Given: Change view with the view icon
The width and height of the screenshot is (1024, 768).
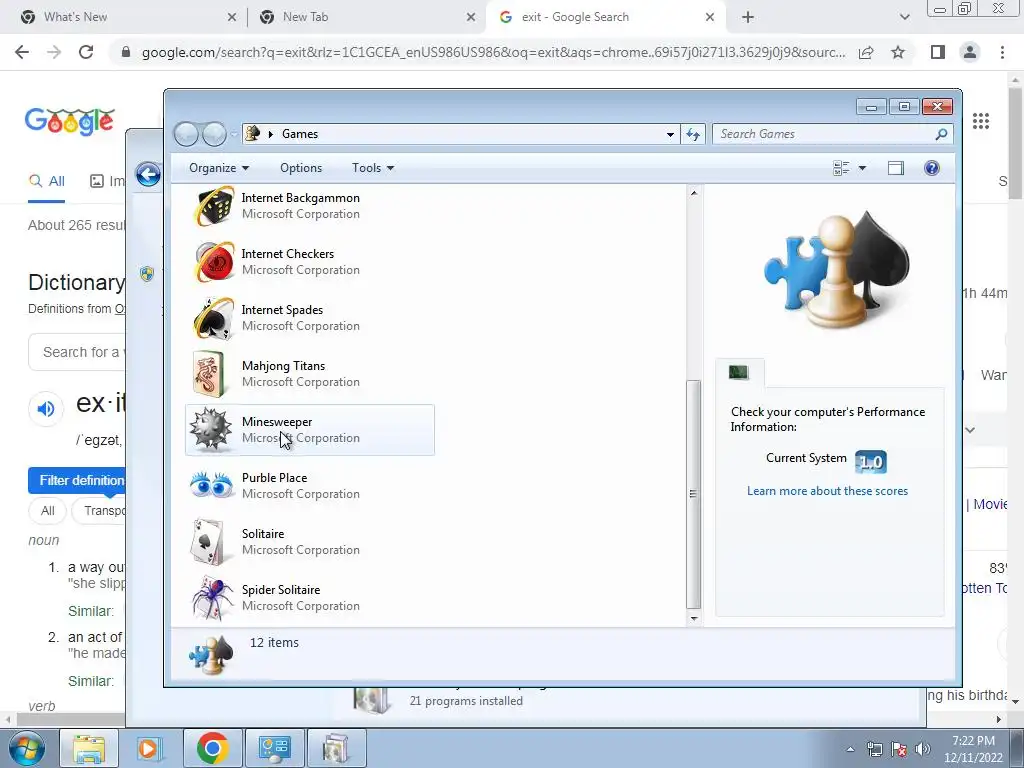Looking at the screenshot, I should point(841,168).
